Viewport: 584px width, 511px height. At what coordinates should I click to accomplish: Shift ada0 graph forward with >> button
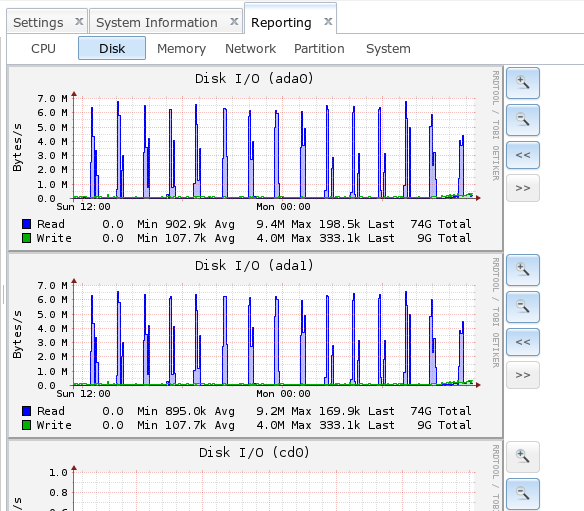[x=523, y=188]
